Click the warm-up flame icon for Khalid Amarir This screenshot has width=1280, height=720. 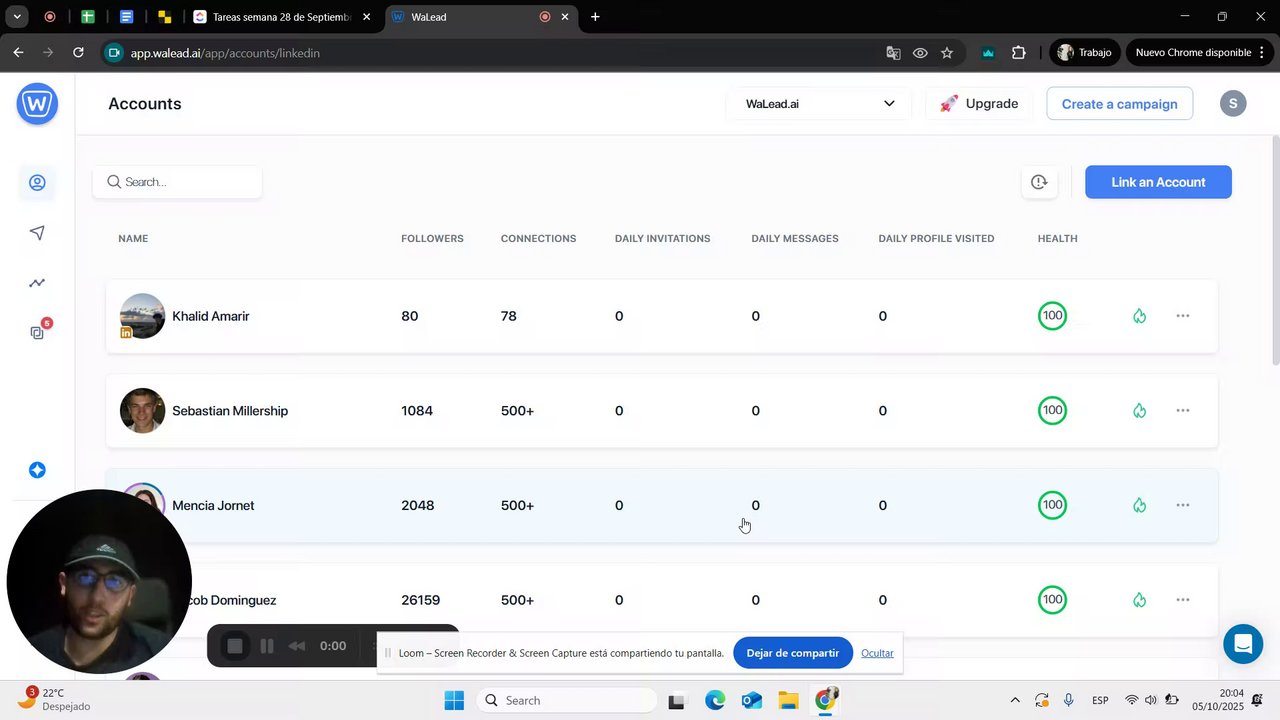1139,316
